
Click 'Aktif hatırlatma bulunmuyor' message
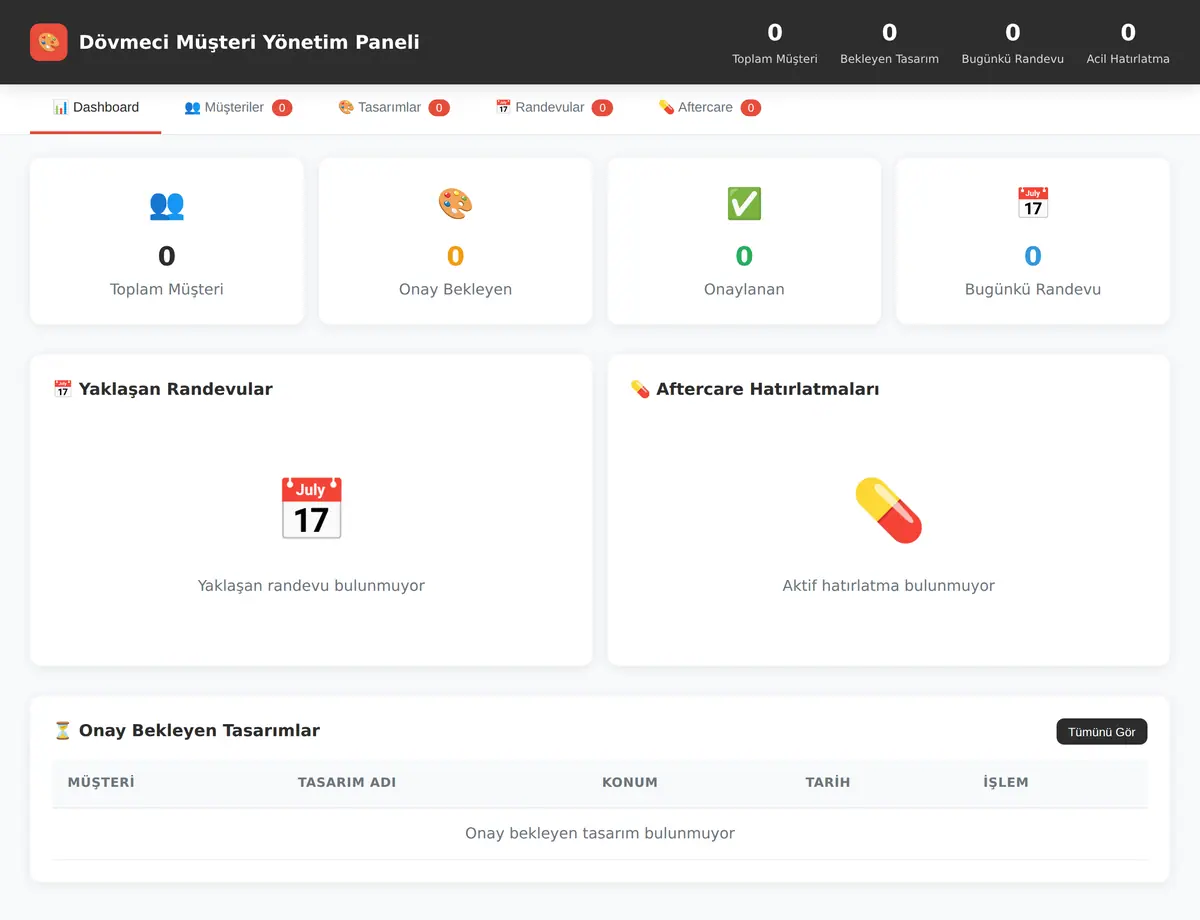(889, 585)
